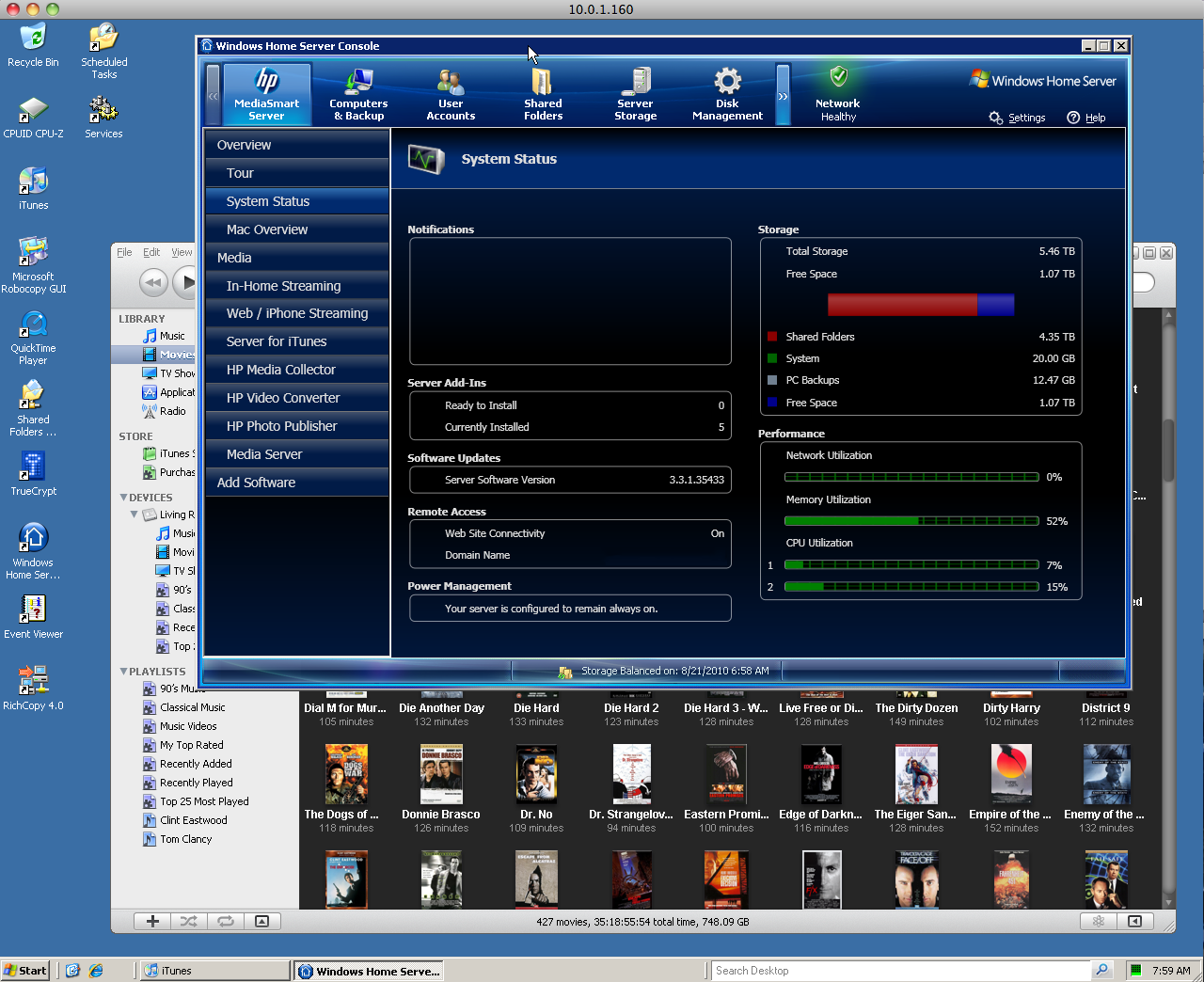This screenshot has height=982, width=1204.
Task: Open Windows Home Server desktop icon
Action: [33, 552]
